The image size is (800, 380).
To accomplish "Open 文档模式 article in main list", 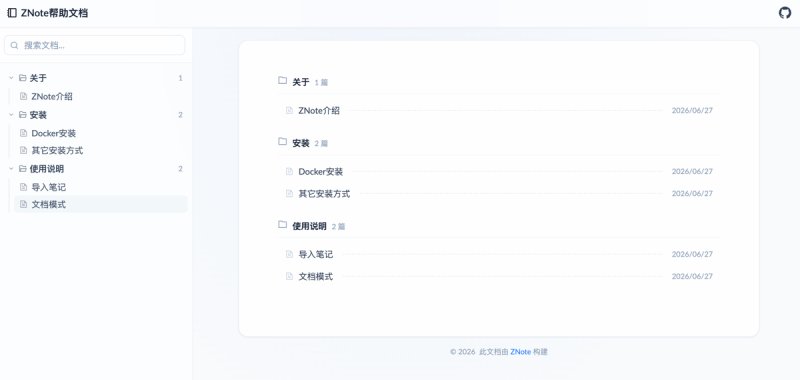I will point(315,276).
